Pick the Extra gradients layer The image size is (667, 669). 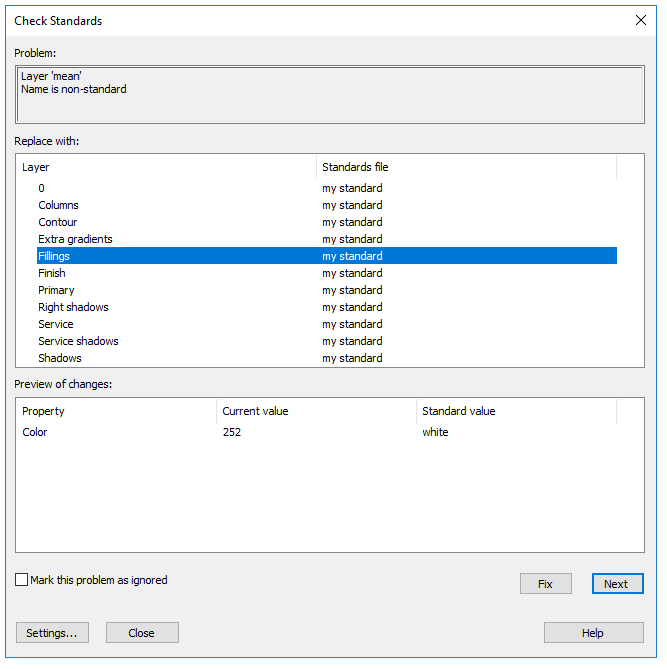[75, 239]
